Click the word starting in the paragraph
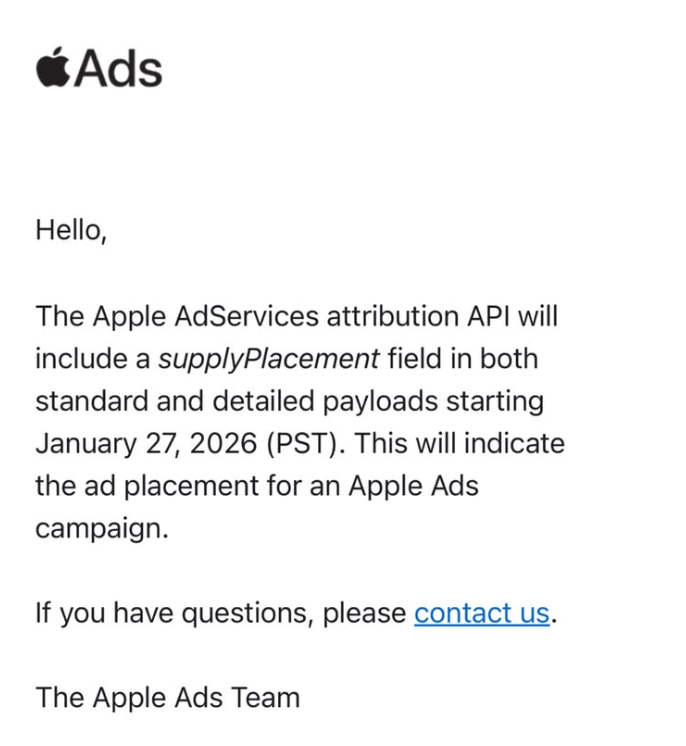 point(498,401)
